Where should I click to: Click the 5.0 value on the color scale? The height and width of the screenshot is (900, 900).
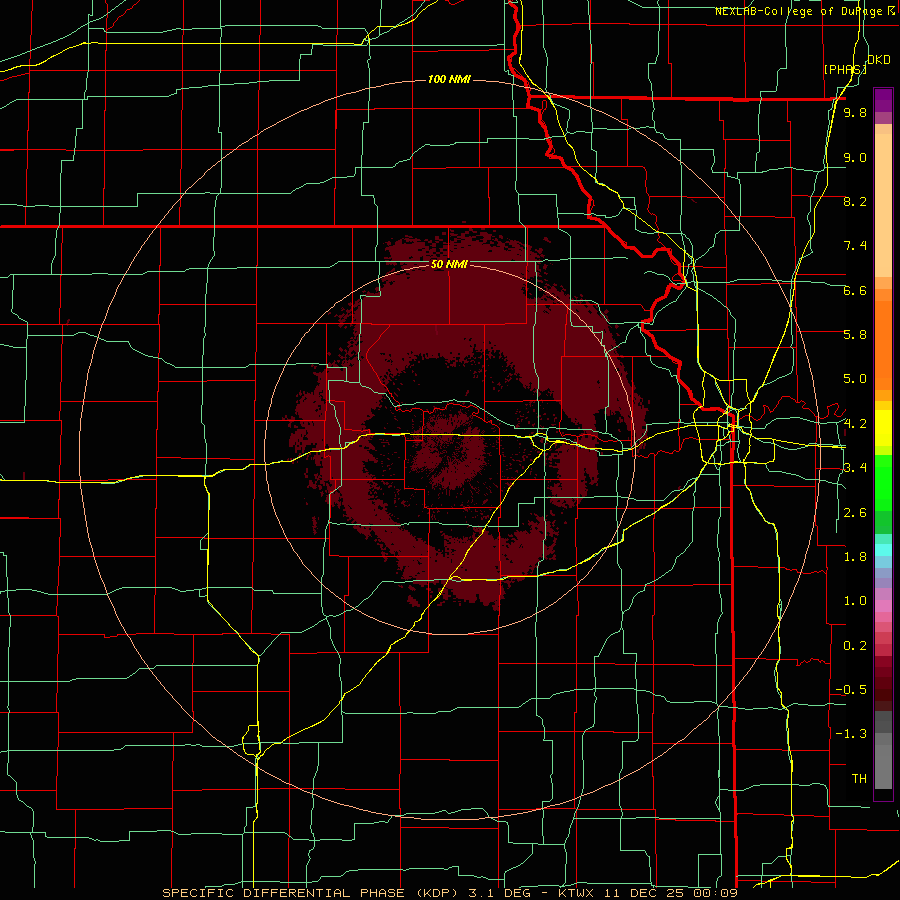click(855, 379)
